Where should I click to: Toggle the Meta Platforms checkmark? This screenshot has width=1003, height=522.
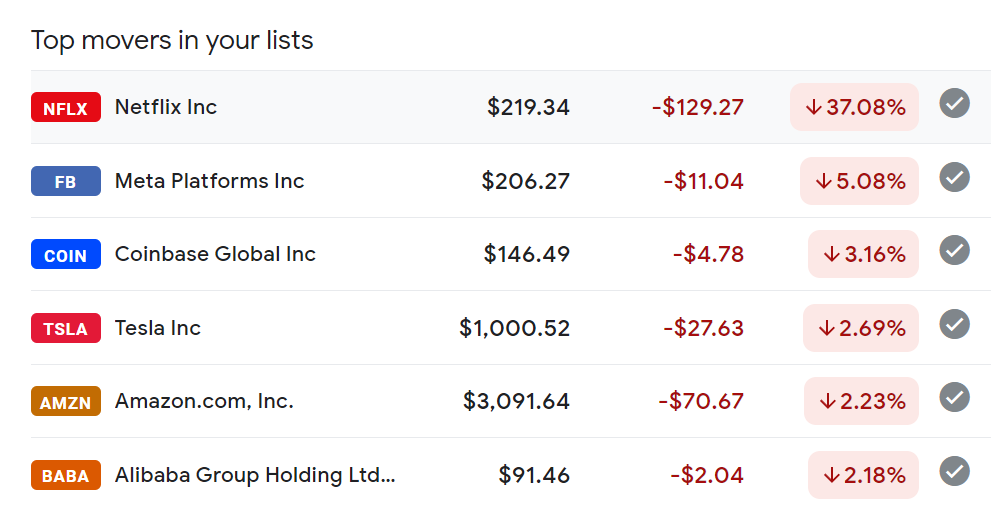(954, 177)
